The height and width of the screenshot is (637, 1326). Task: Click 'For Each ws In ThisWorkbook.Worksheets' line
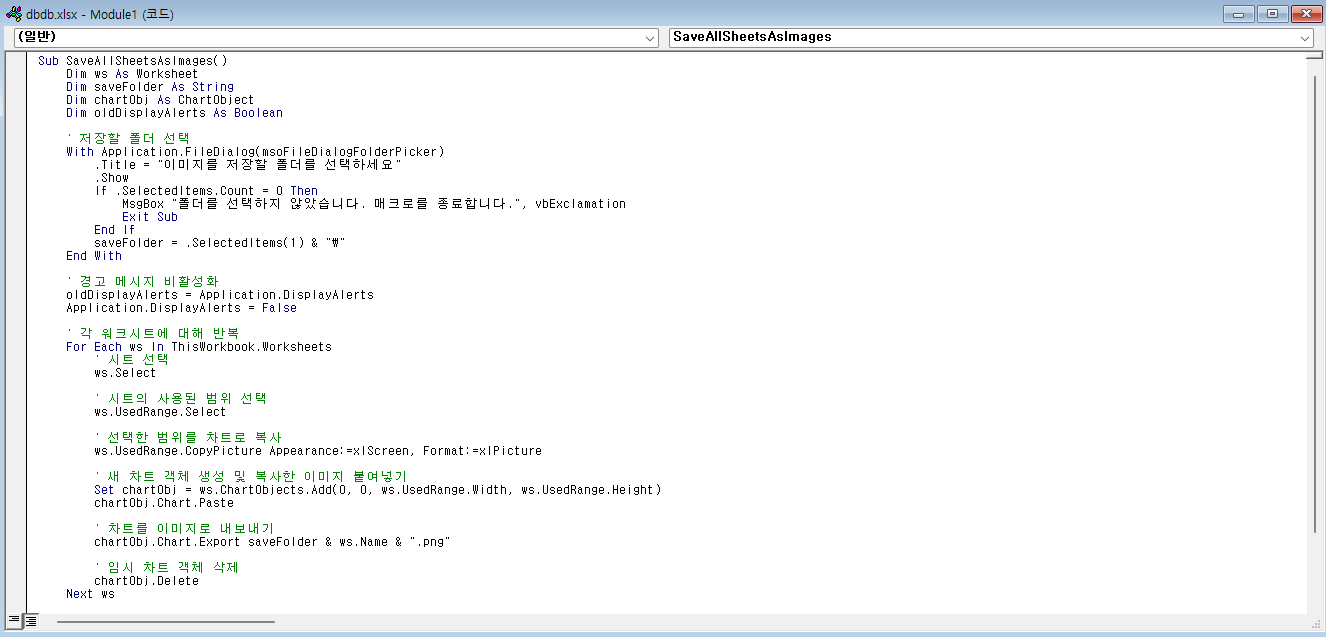click(199, 347)
